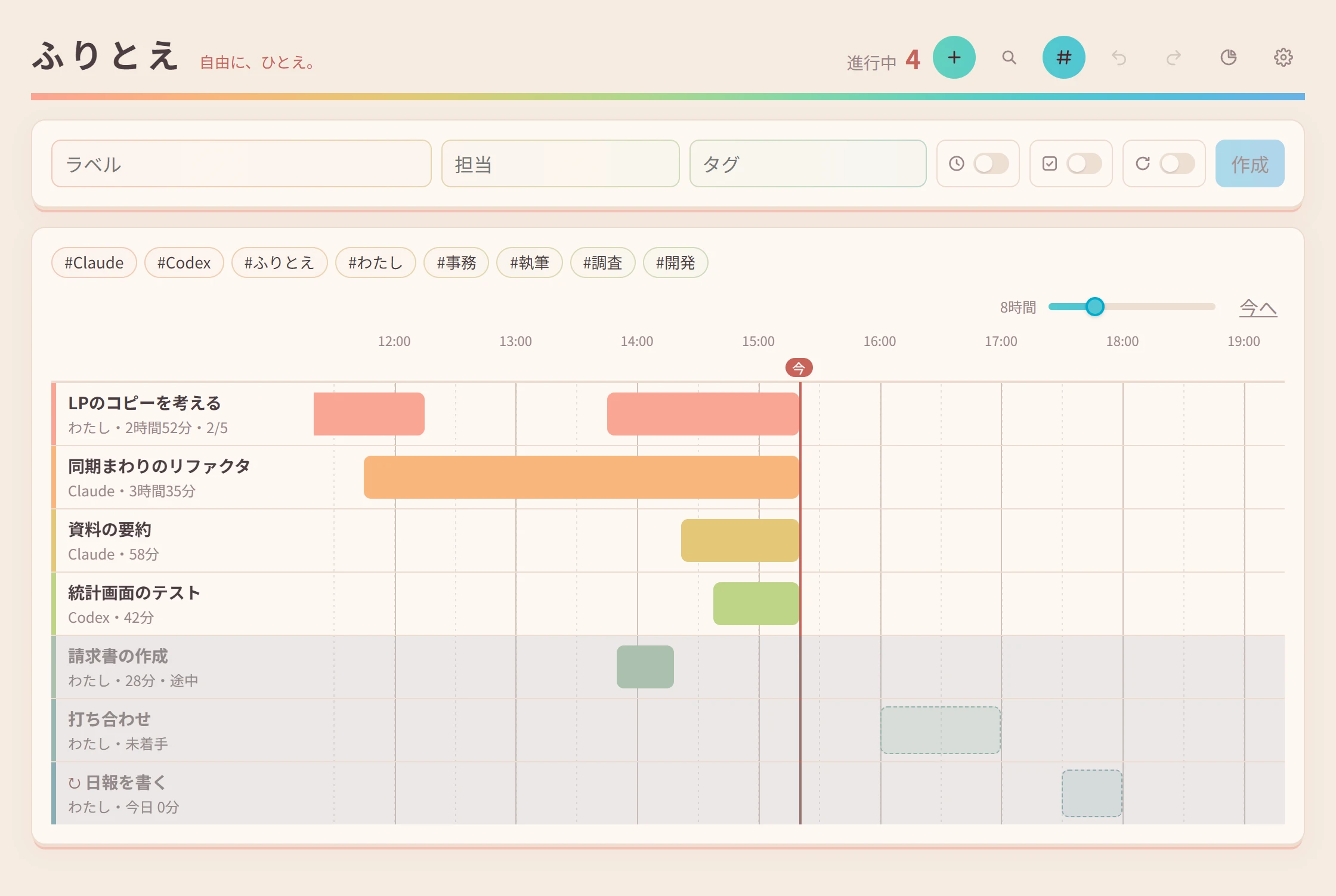
Task: Click the repeat icon beside 日報を書く
Action: (x=74, y=783)
